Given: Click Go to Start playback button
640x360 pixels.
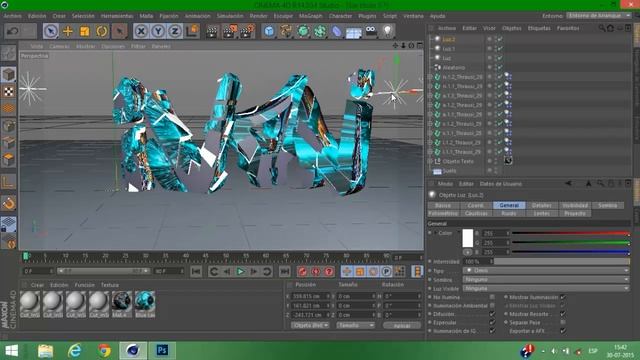Looking at the screenshot, I should pos(196,271).
